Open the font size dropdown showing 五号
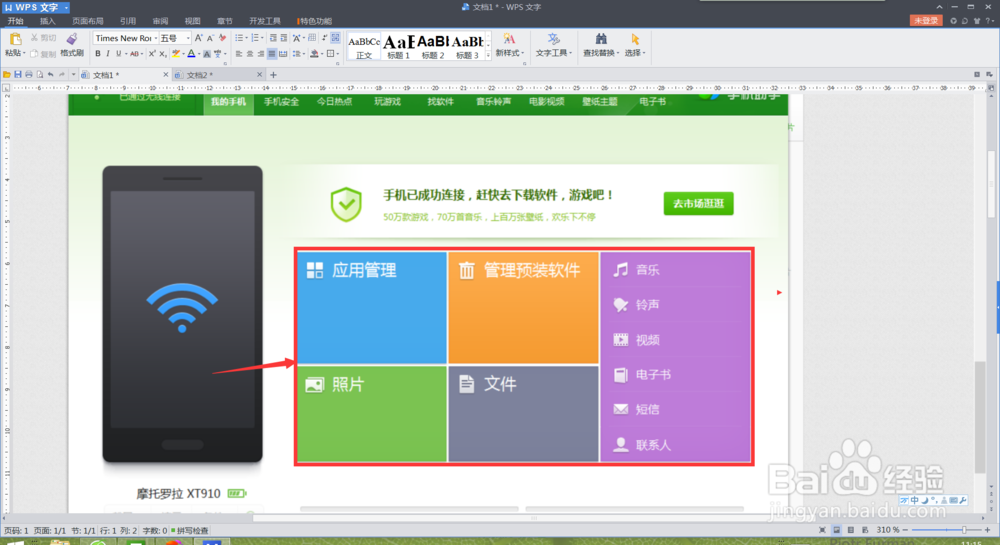The height and width of the screenshot is (545, 1000). pos(188,38)
